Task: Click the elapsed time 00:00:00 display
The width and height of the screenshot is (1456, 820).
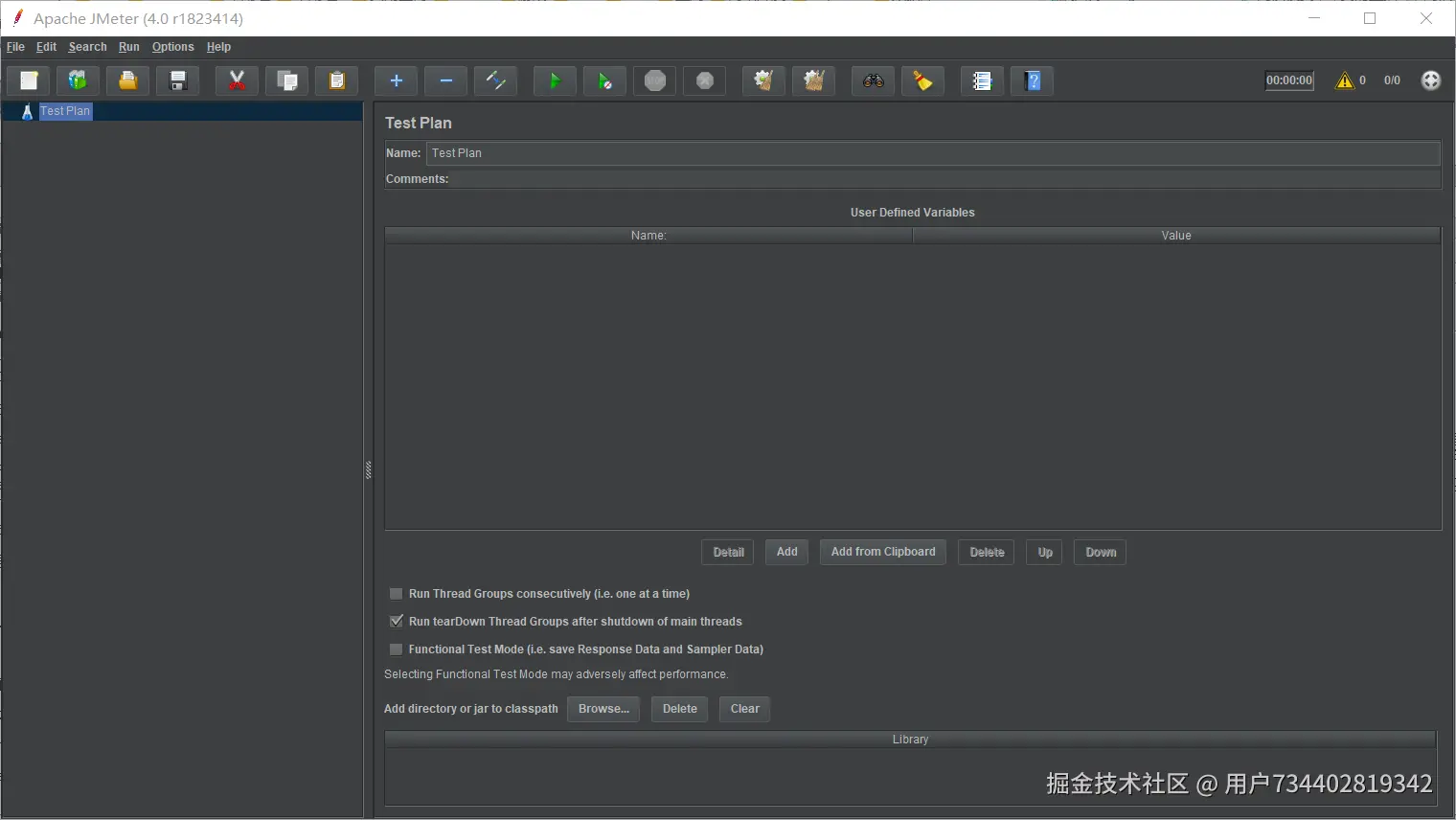Action: pos(1289,80)
